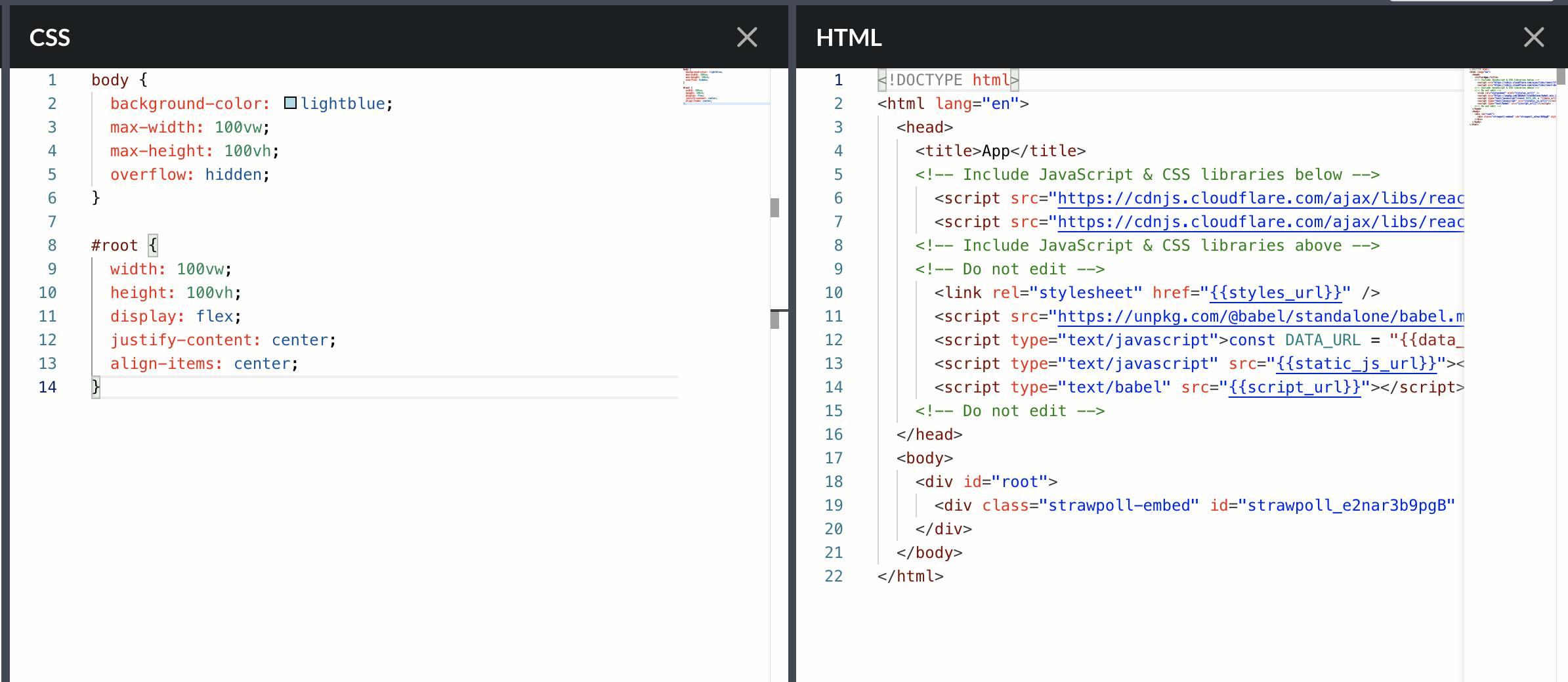Click the CSS editor minimap

725,87
